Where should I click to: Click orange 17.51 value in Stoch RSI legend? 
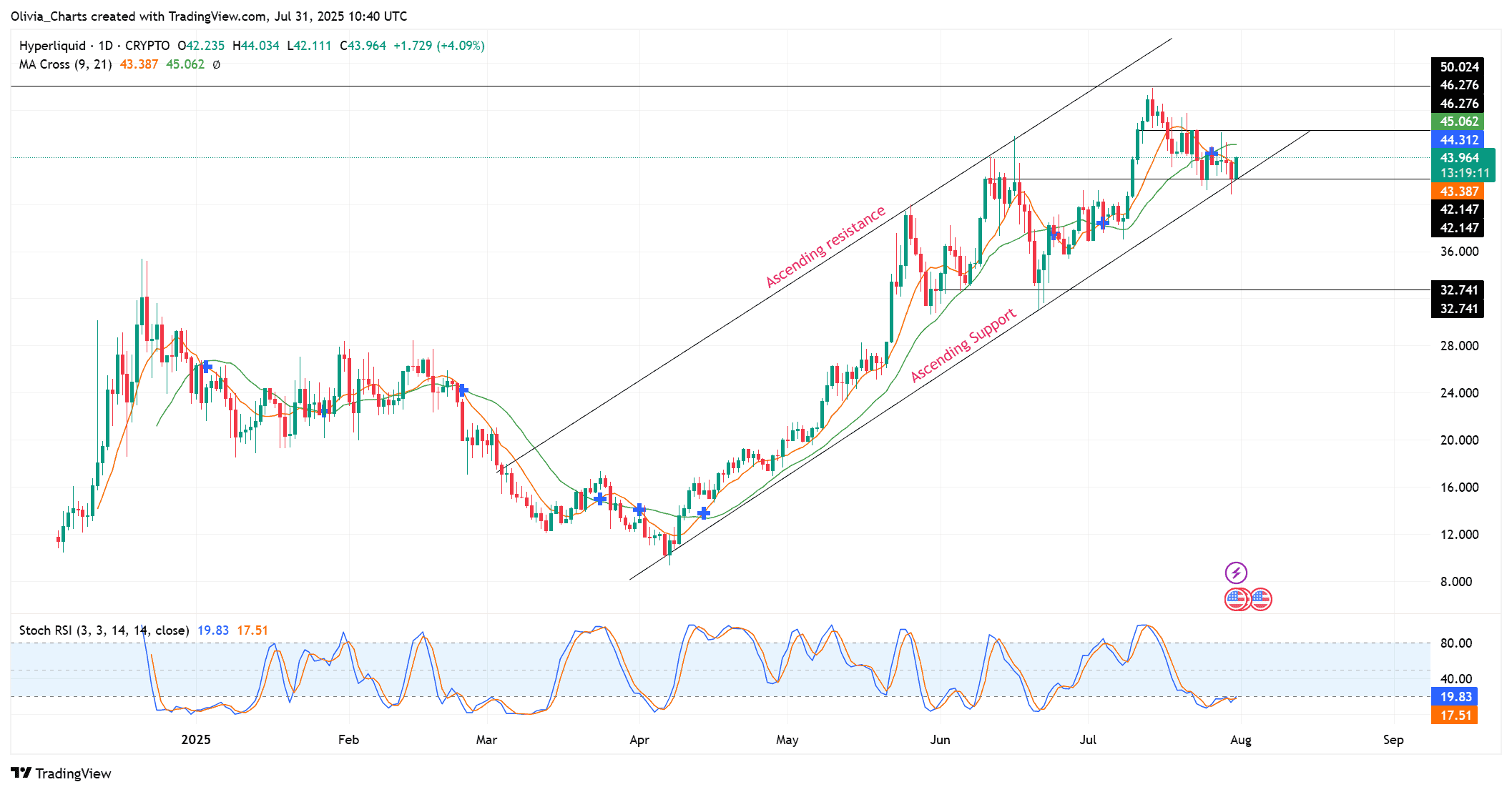[x=252, y=630]
